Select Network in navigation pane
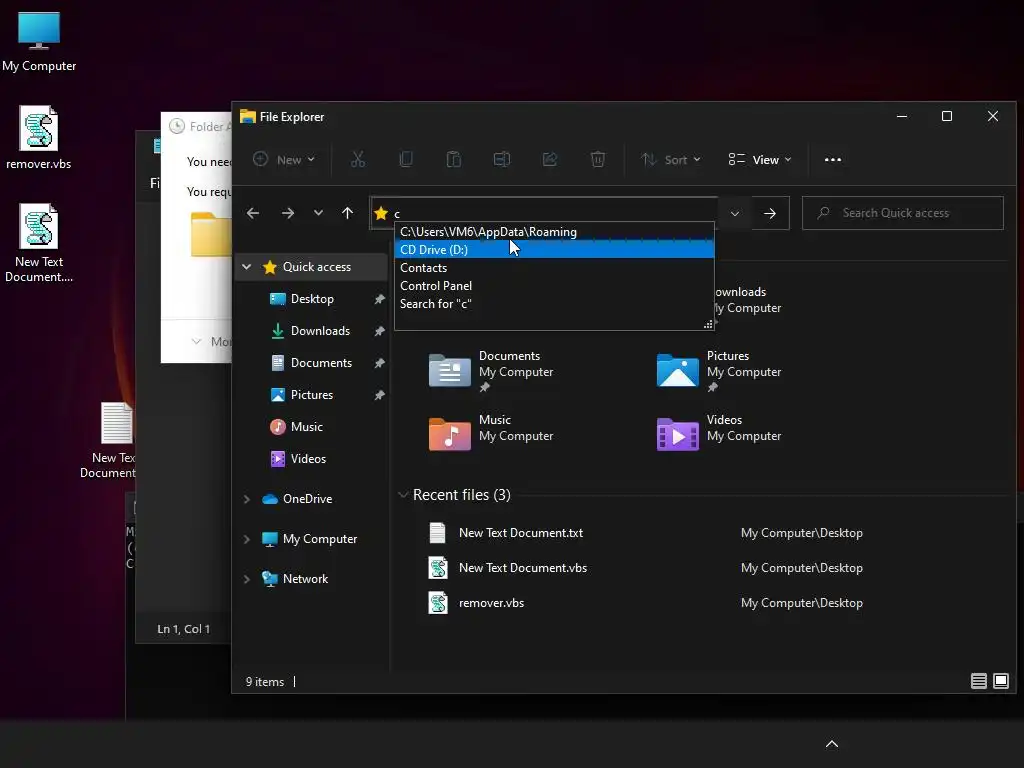This screenshot has height=768, width=1024. pyautogui.click(x=305, y=579)
